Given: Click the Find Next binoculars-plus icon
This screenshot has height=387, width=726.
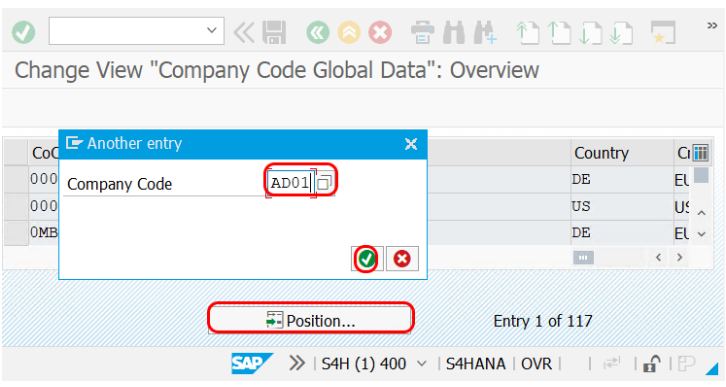Looking at the screenshot, I should click(x=485, y=32).
